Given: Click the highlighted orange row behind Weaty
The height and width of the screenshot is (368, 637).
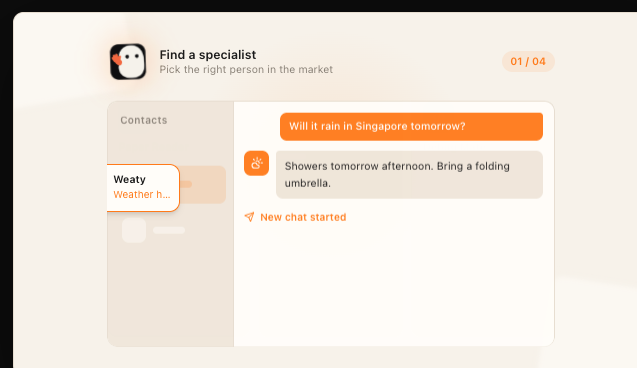Looking at the screenshot, I should (x=203, y=184).
